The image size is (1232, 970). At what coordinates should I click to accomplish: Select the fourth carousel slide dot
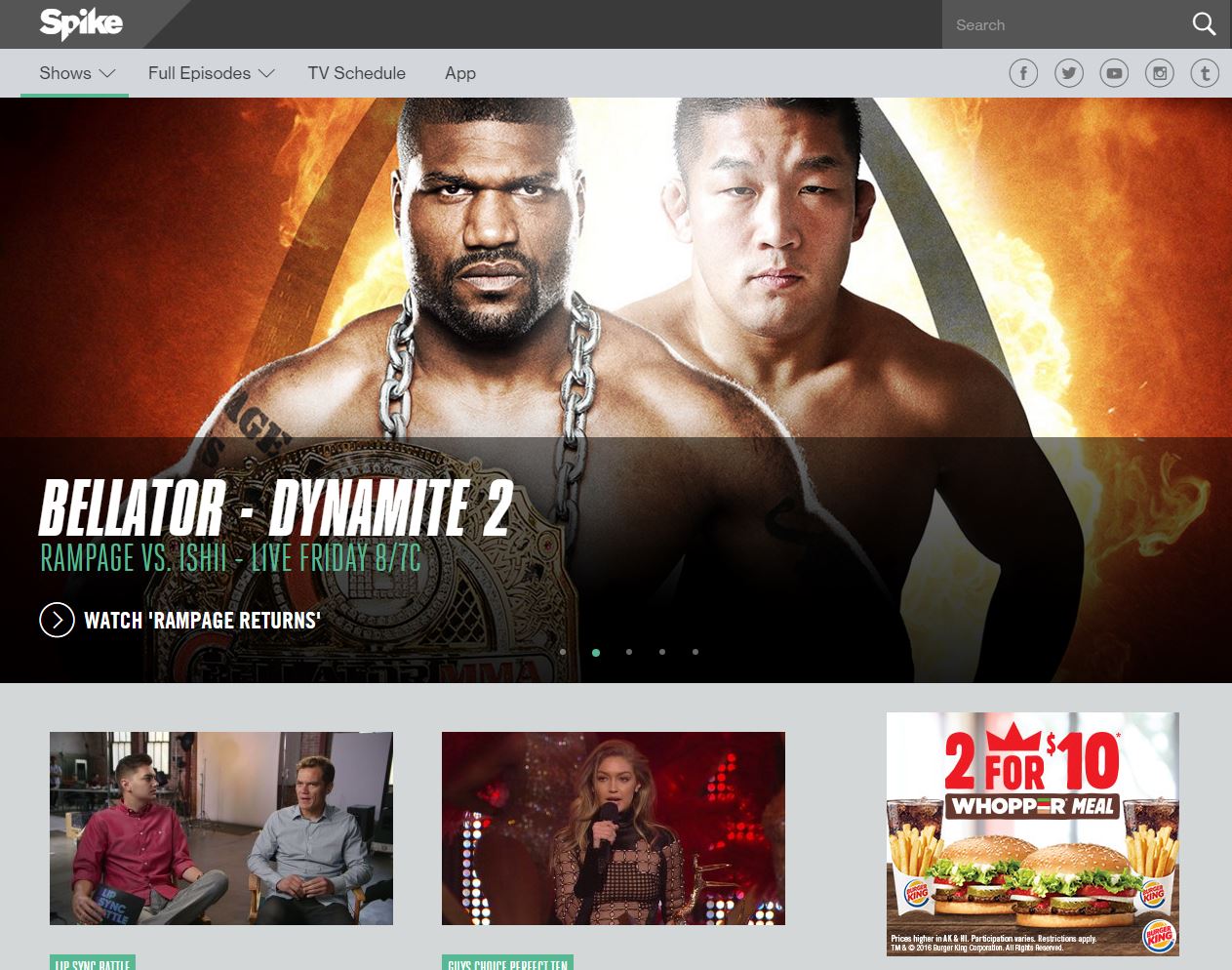coord(662,652)
